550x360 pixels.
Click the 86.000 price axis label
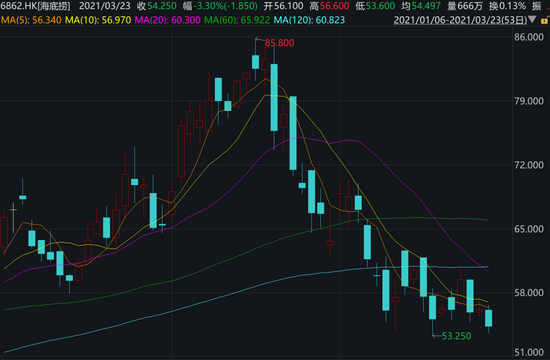pos(529,37)
